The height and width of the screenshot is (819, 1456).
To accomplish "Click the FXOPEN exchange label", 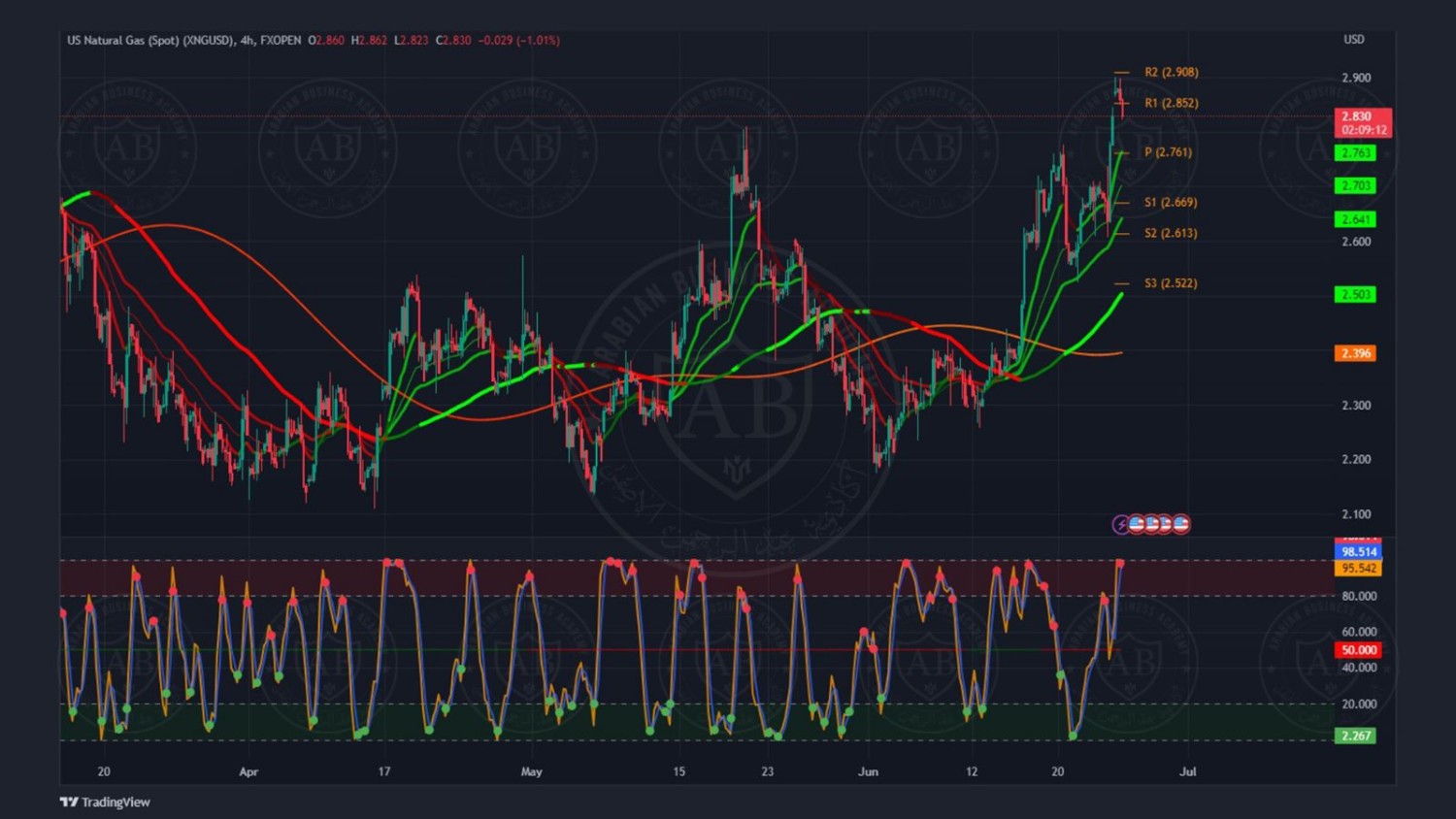I will pos(281,41).
